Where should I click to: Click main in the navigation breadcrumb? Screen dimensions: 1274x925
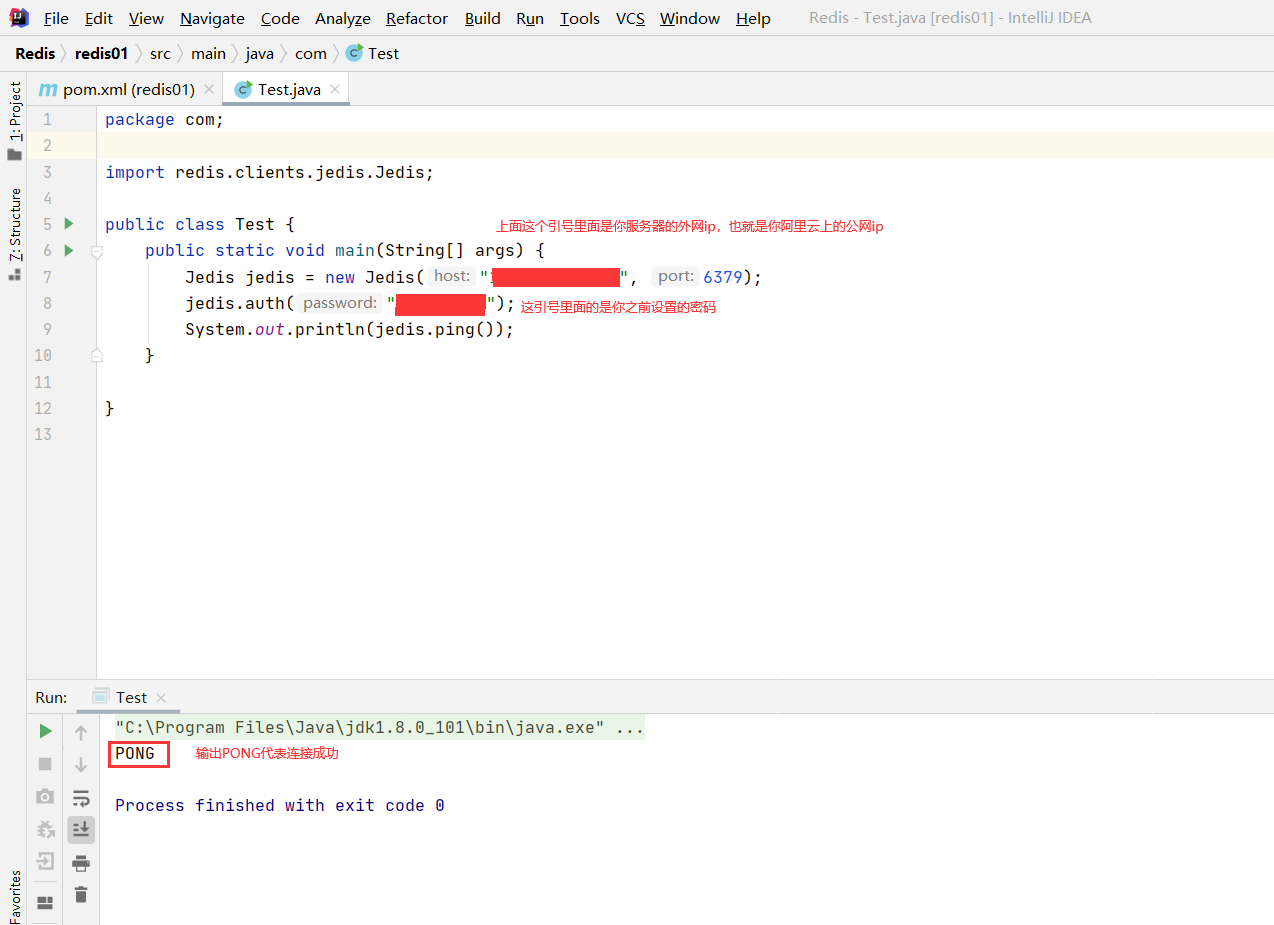click(208, 53)
